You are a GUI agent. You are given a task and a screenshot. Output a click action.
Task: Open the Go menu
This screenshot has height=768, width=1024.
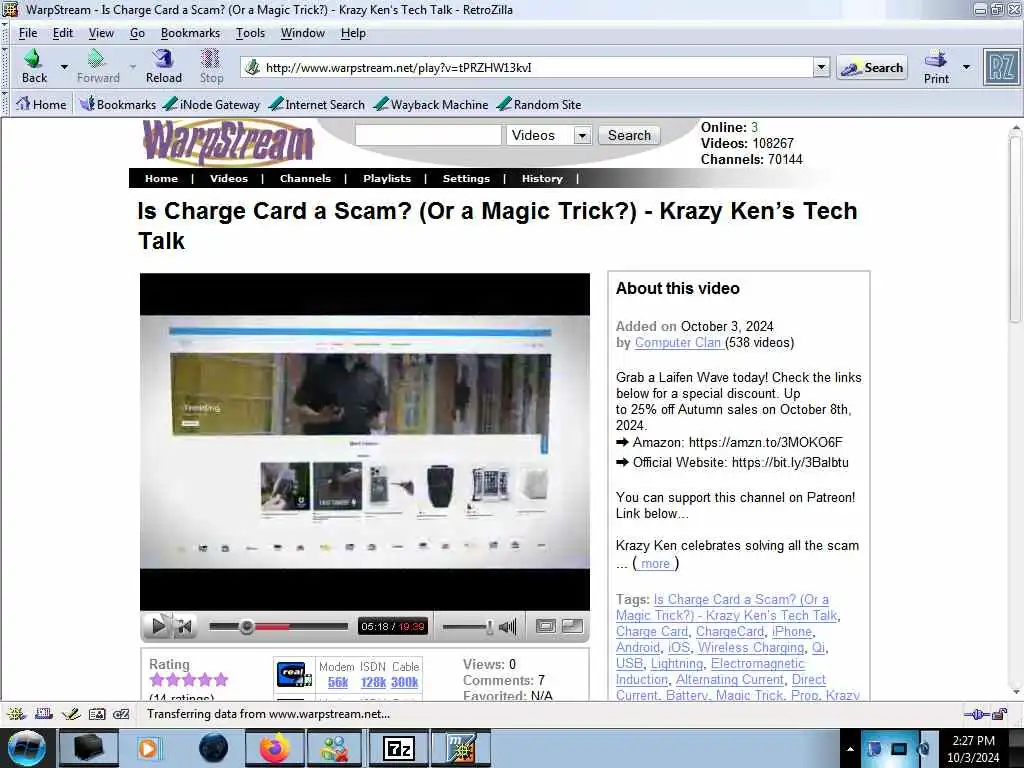click(x=137, y=33)
